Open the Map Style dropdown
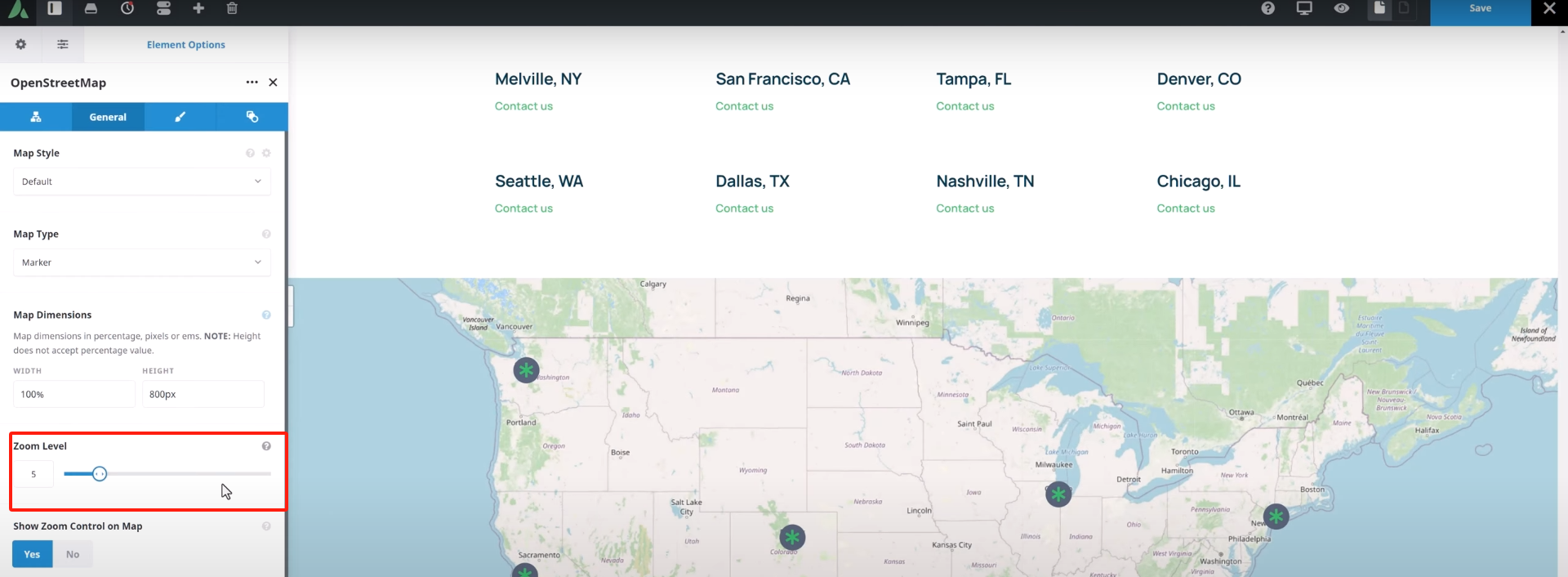This screenshot has height=577, width=1568. point(142,181)
